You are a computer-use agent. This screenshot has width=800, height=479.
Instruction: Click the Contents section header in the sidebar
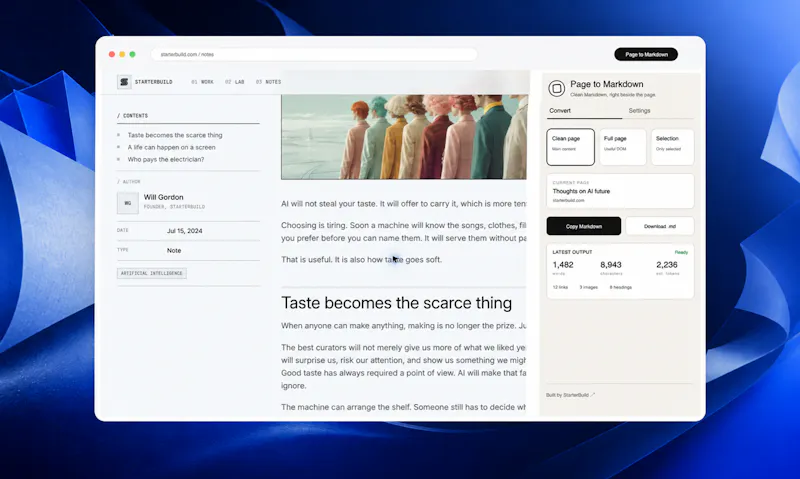pos(133,116)
